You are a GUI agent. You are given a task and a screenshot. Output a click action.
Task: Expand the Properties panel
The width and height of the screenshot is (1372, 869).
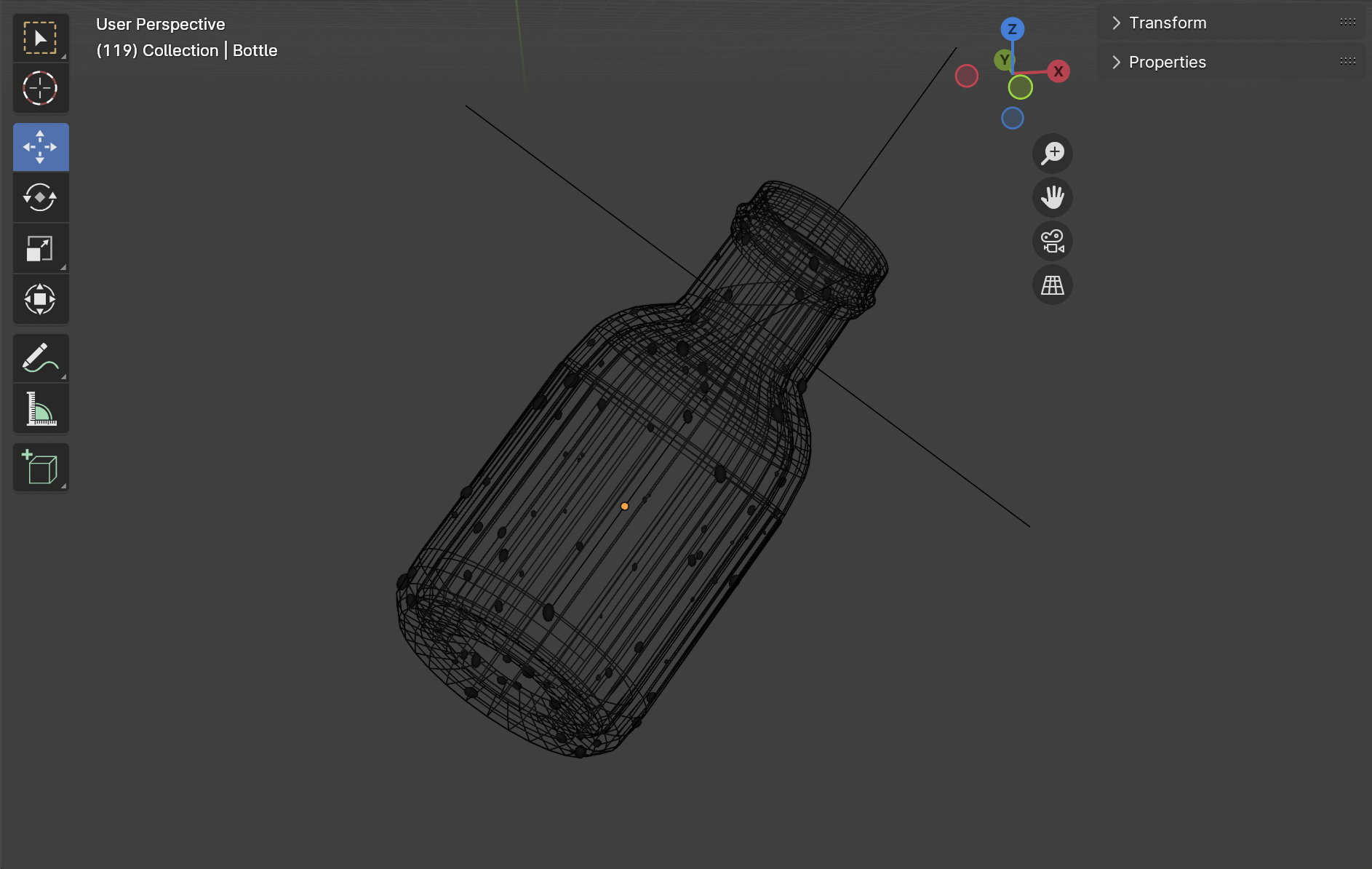pyautogui.click(x=1167, y=63)
